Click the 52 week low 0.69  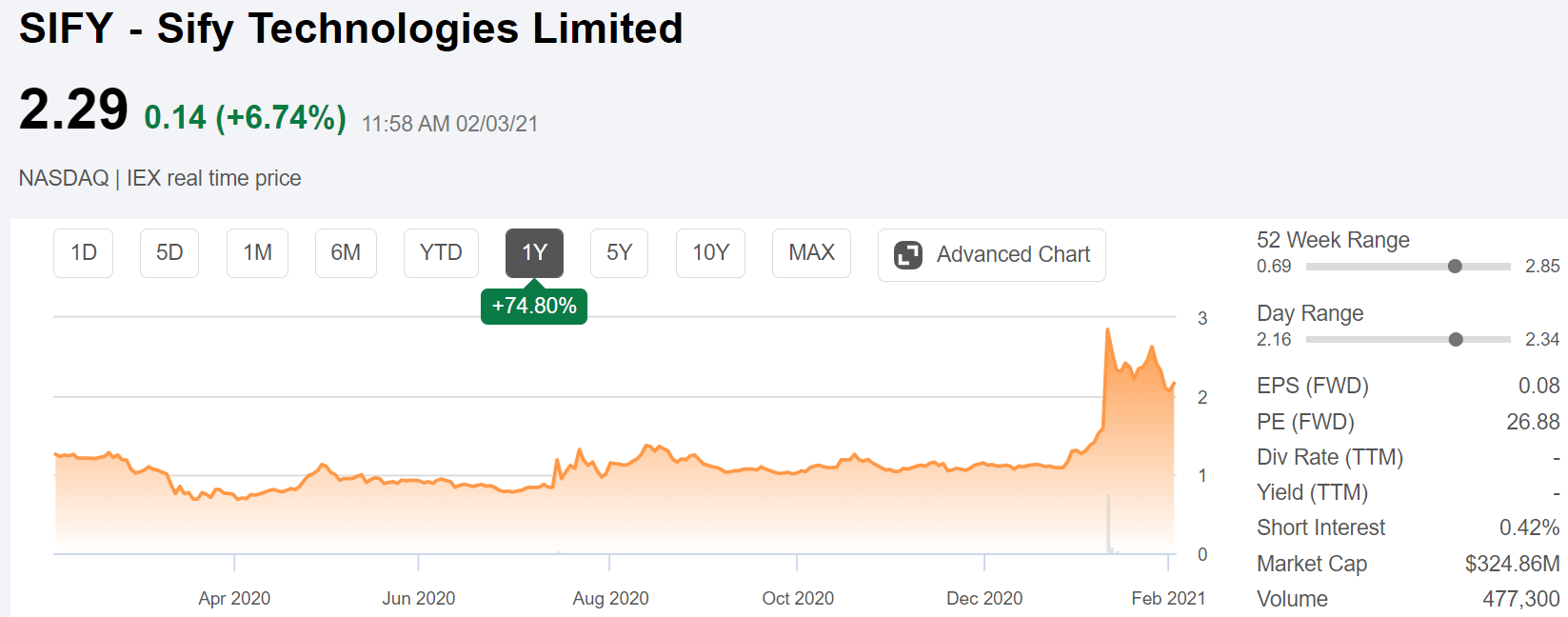[x=1274, y=267]
